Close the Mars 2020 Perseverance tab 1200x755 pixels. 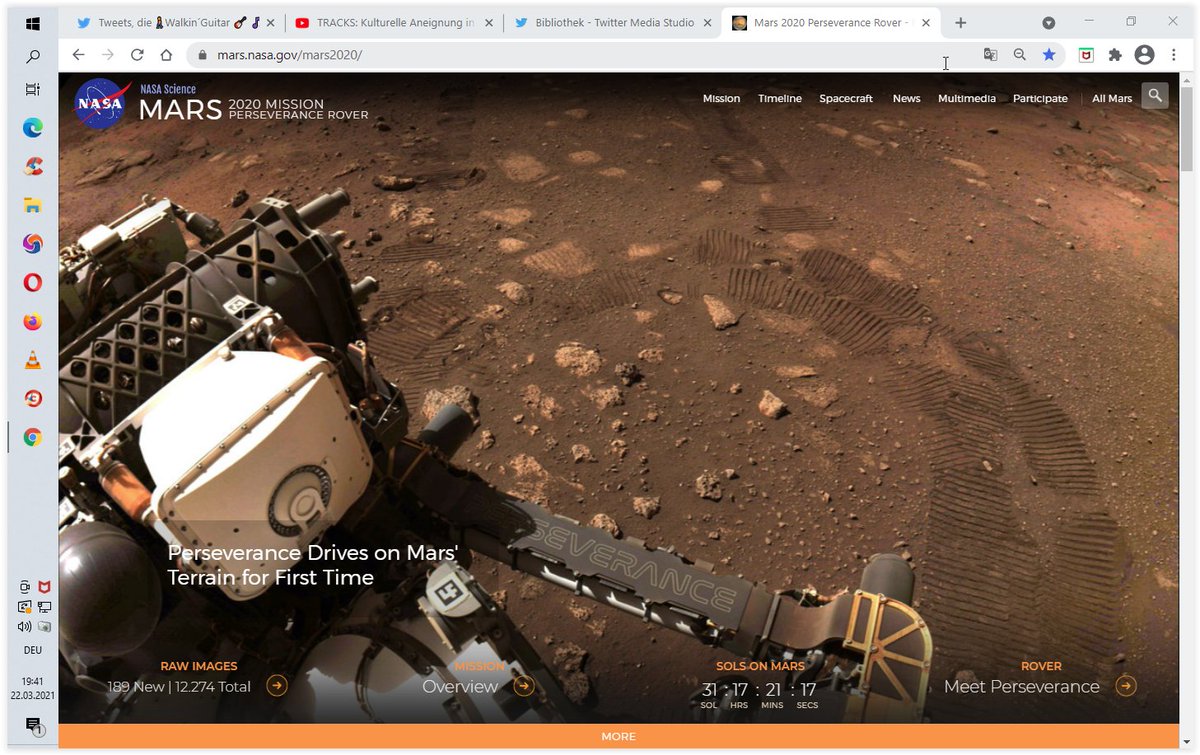point(927,23)
